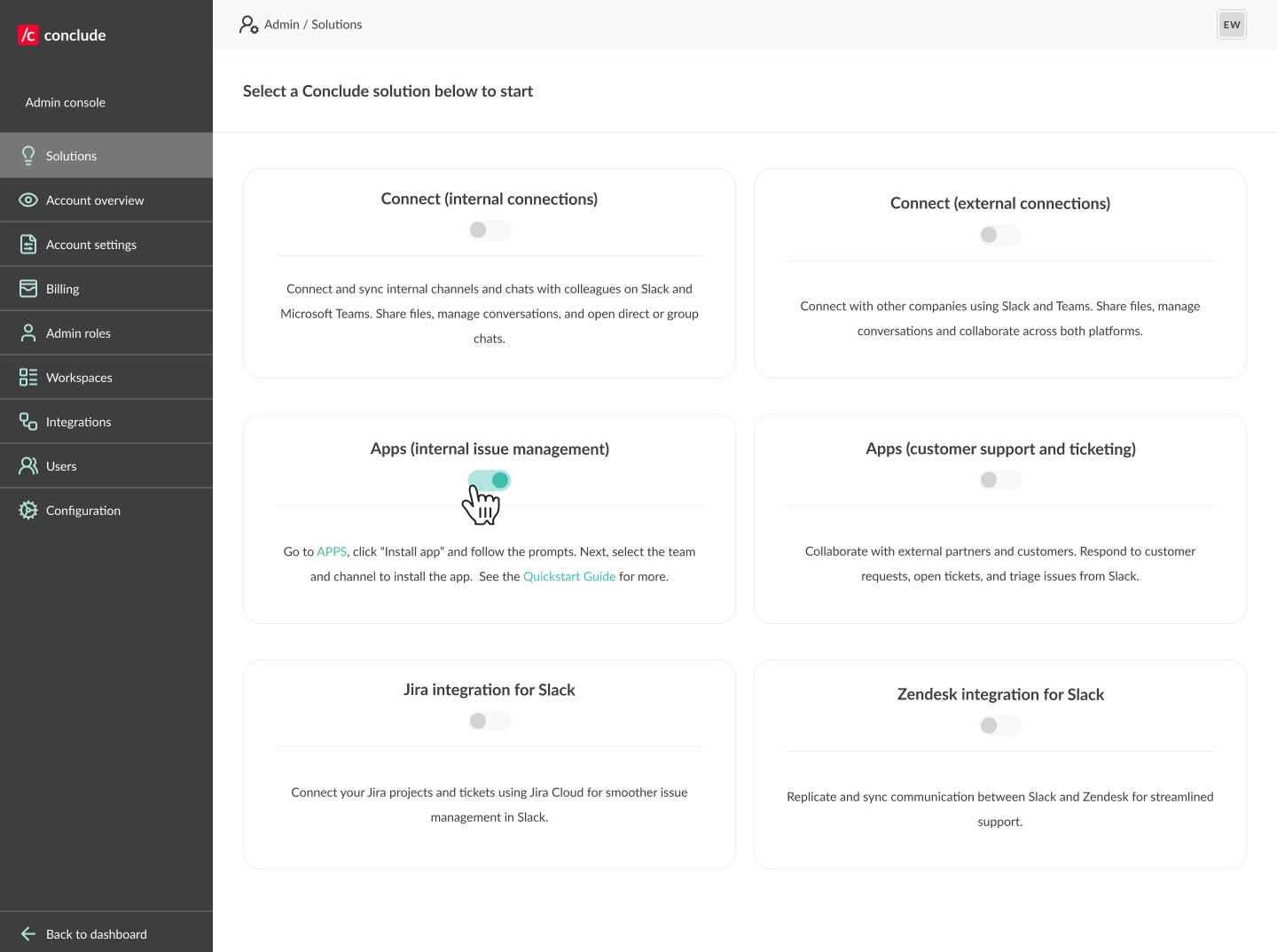Click the Solutions lightbulb icon

[x=28, y=156]
